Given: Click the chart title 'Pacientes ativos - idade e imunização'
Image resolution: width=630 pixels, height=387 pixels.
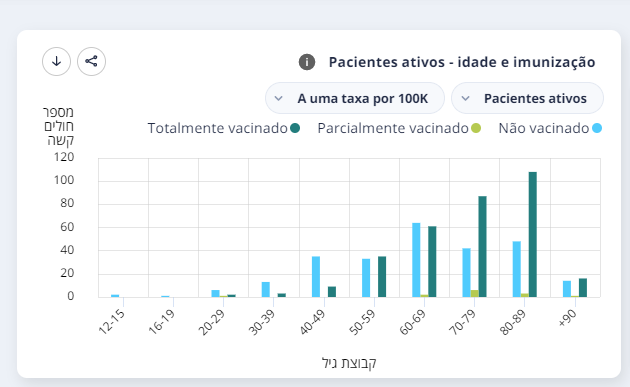Looking at the screenshot, I should 462,62.
